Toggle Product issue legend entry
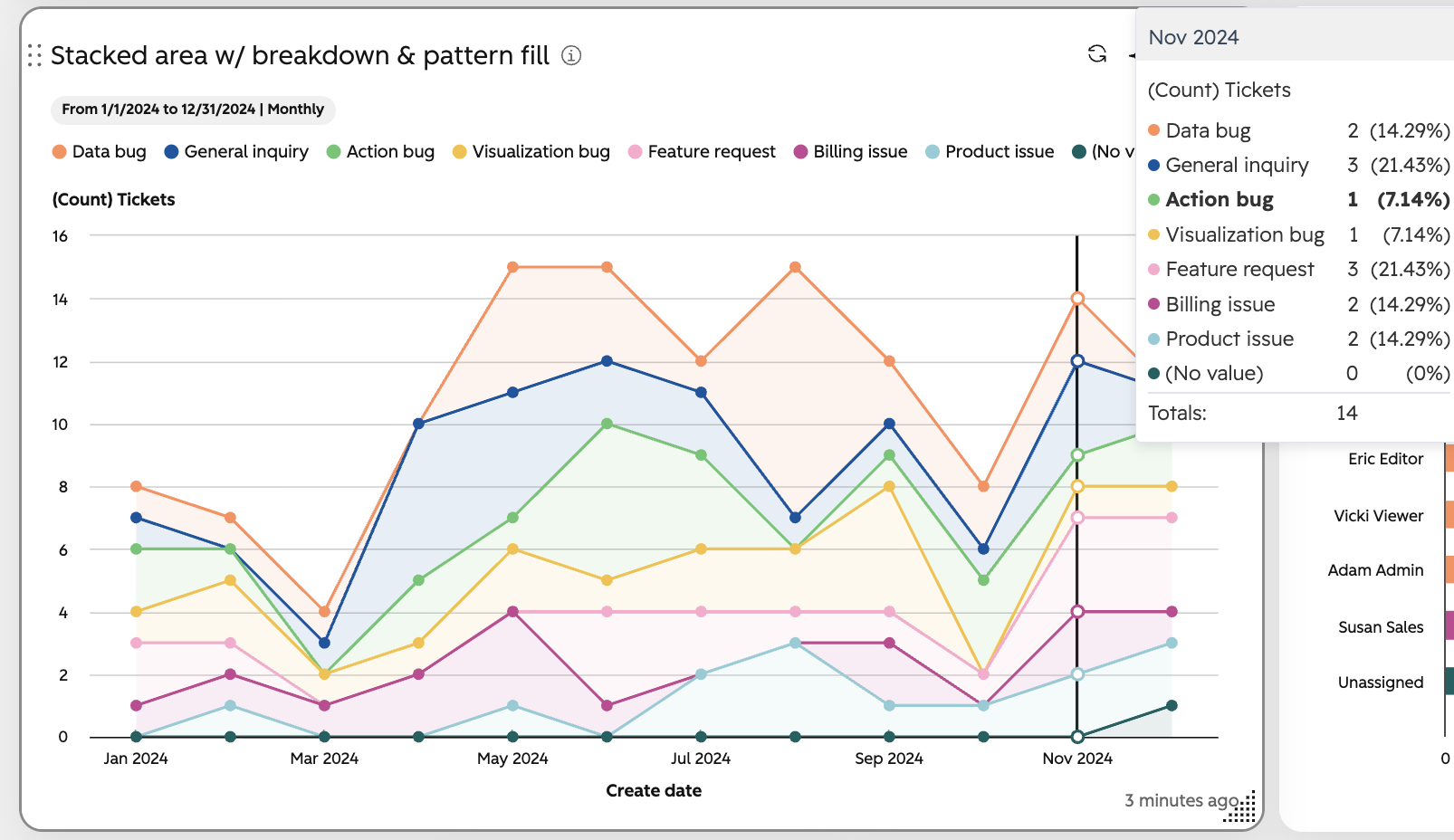 pos(990,152)
